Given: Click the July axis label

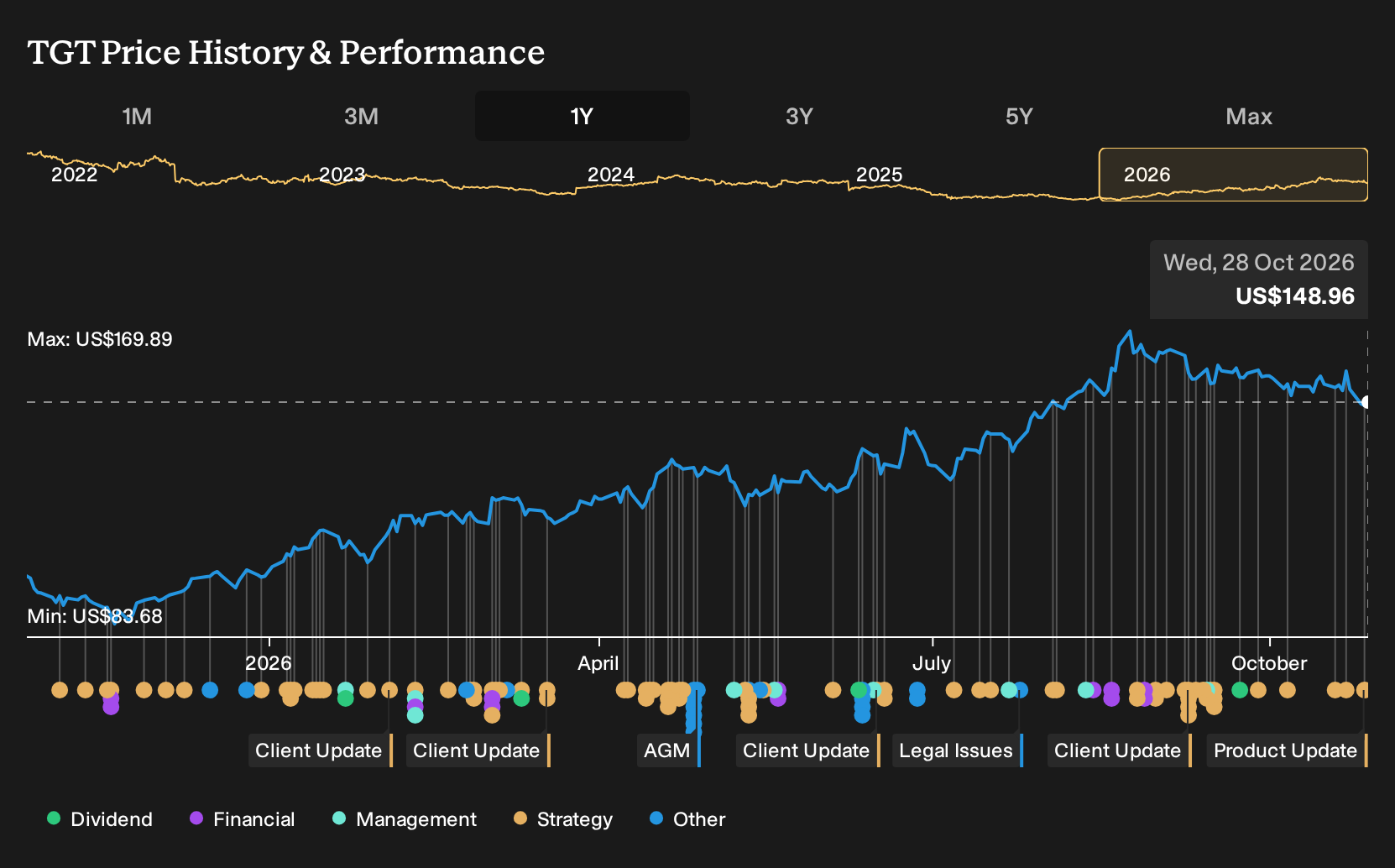Looking at the screenshot, I should coord(932,663).
